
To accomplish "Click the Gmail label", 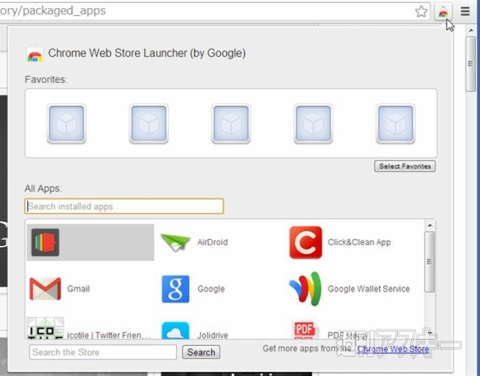I will 79,289.
